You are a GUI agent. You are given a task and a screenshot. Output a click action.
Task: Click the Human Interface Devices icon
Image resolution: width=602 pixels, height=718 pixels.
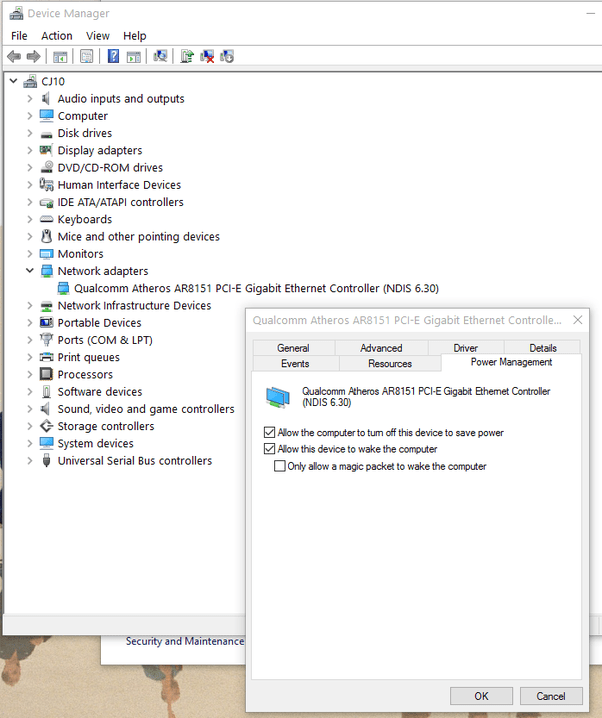[x=46, y=185]
